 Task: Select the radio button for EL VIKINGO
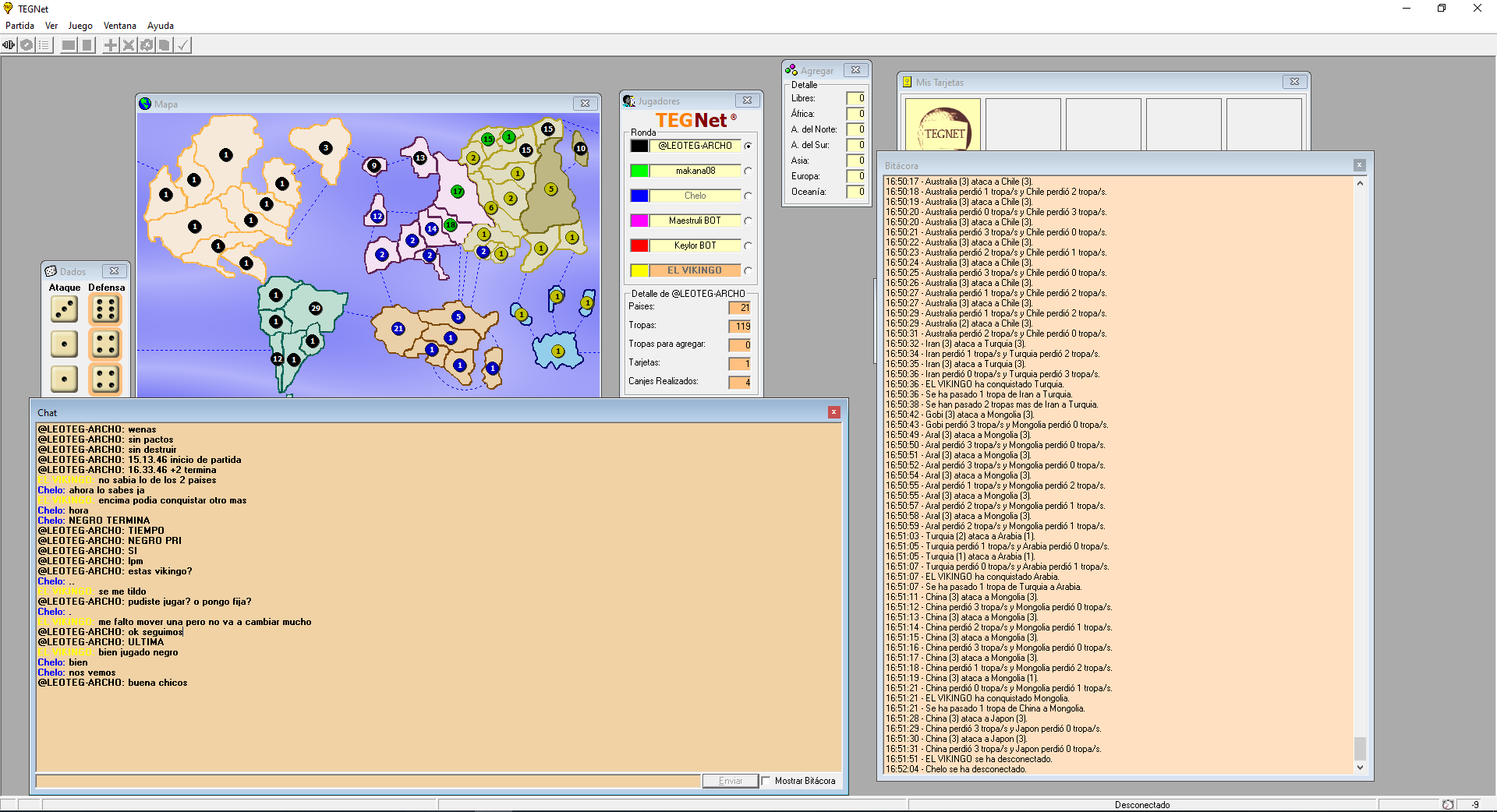[748, 270]
